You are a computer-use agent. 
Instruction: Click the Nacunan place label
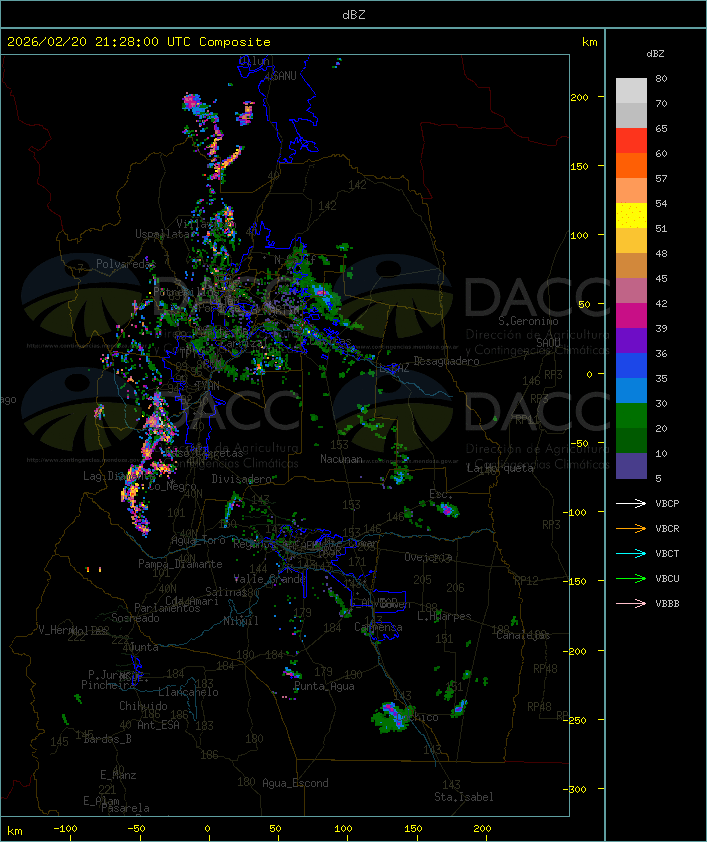[x=341, y=459]
